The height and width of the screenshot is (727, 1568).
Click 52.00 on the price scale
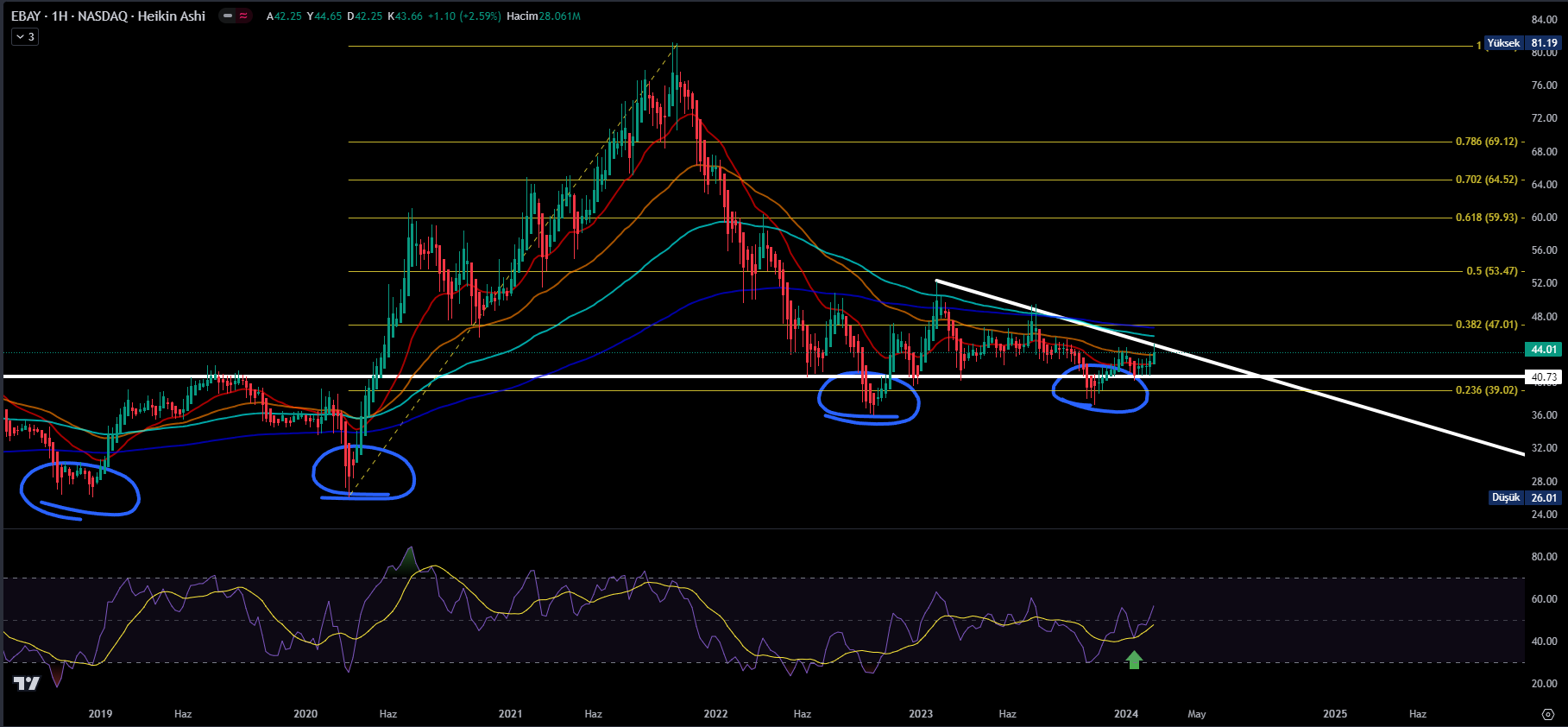click(1544, 283)
